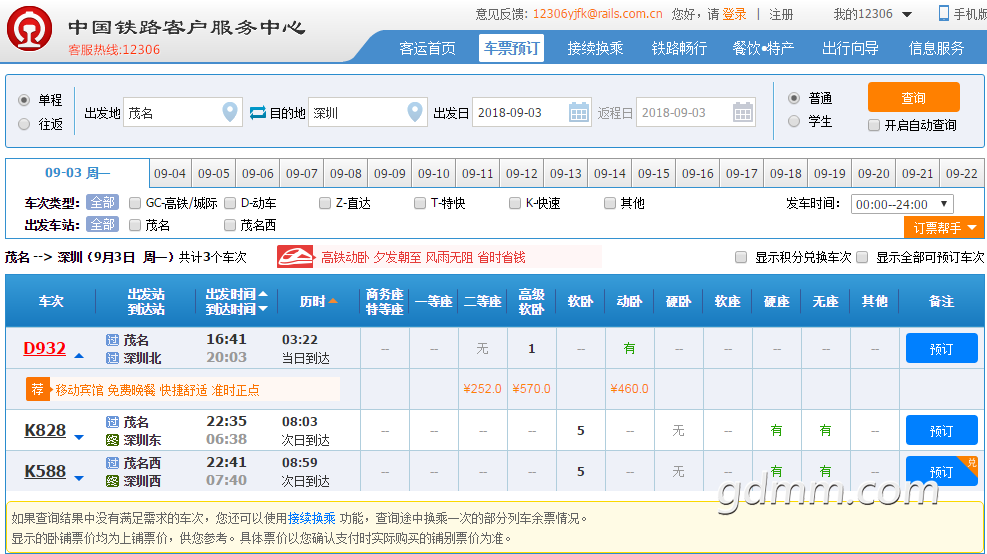987x554 pixels.
Task: Open the 铁路畅行 nav tab
Action: 679,48
